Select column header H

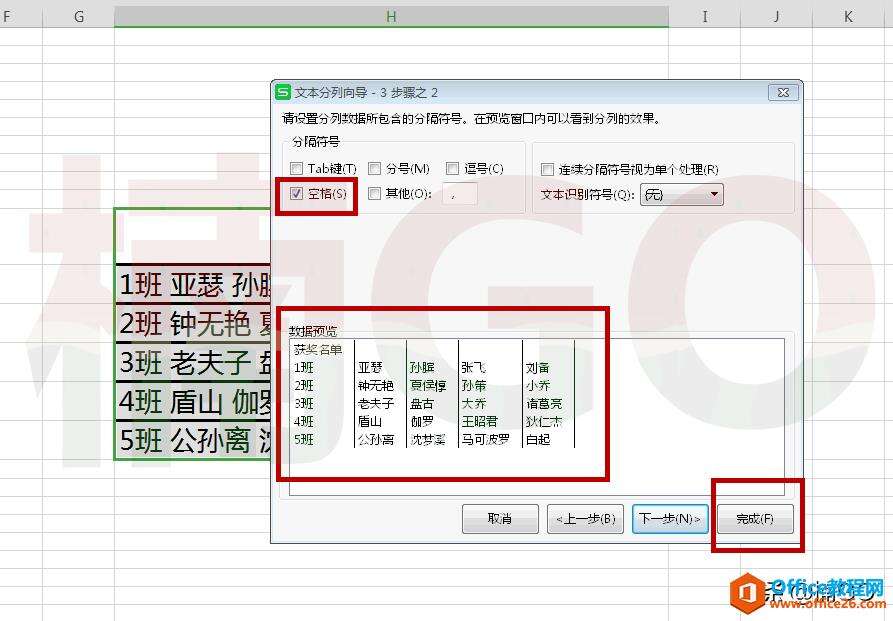[390, 16]
